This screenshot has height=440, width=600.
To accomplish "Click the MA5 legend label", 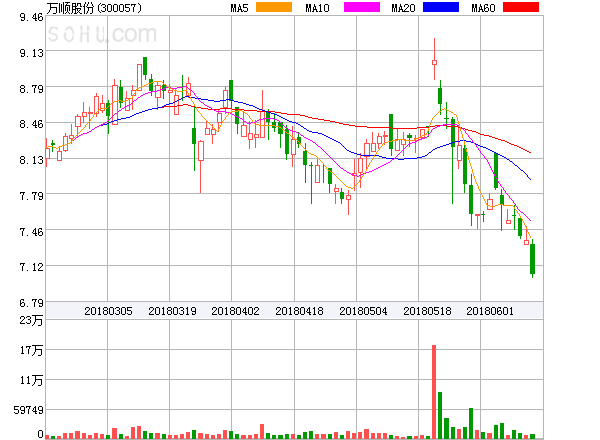I will 239,8.
